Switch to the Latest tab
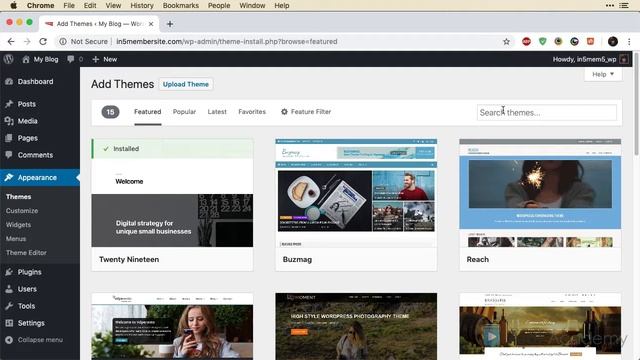640x360 pixels. pos(217,112)
